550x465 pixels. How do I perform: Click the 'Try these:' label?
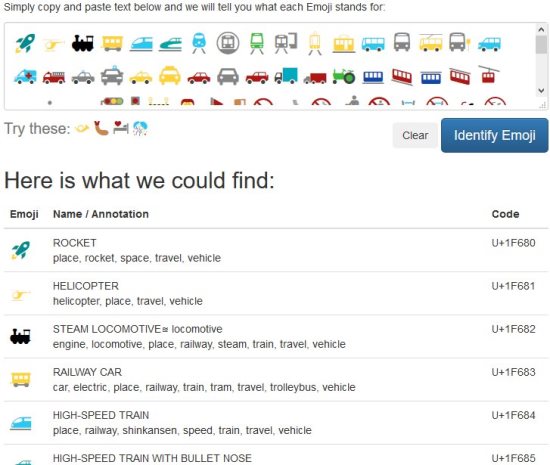tap(37, 129)
